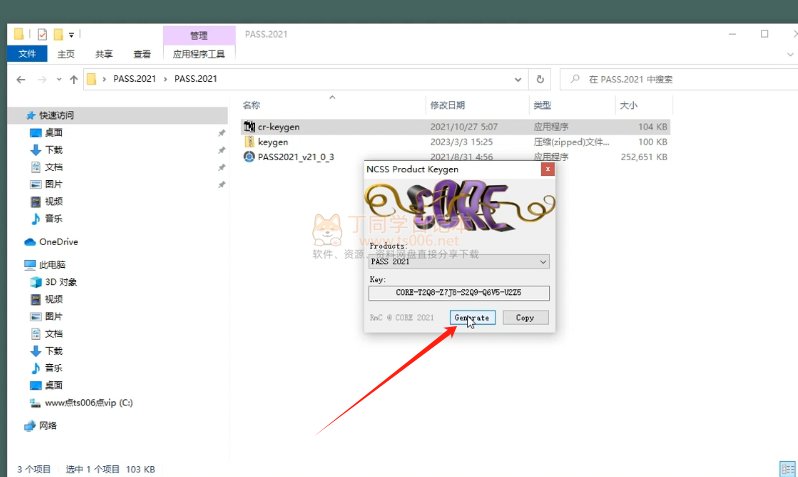Expand the ribbon with the chevron
The image size is (798, 477).
pos(790,54)
